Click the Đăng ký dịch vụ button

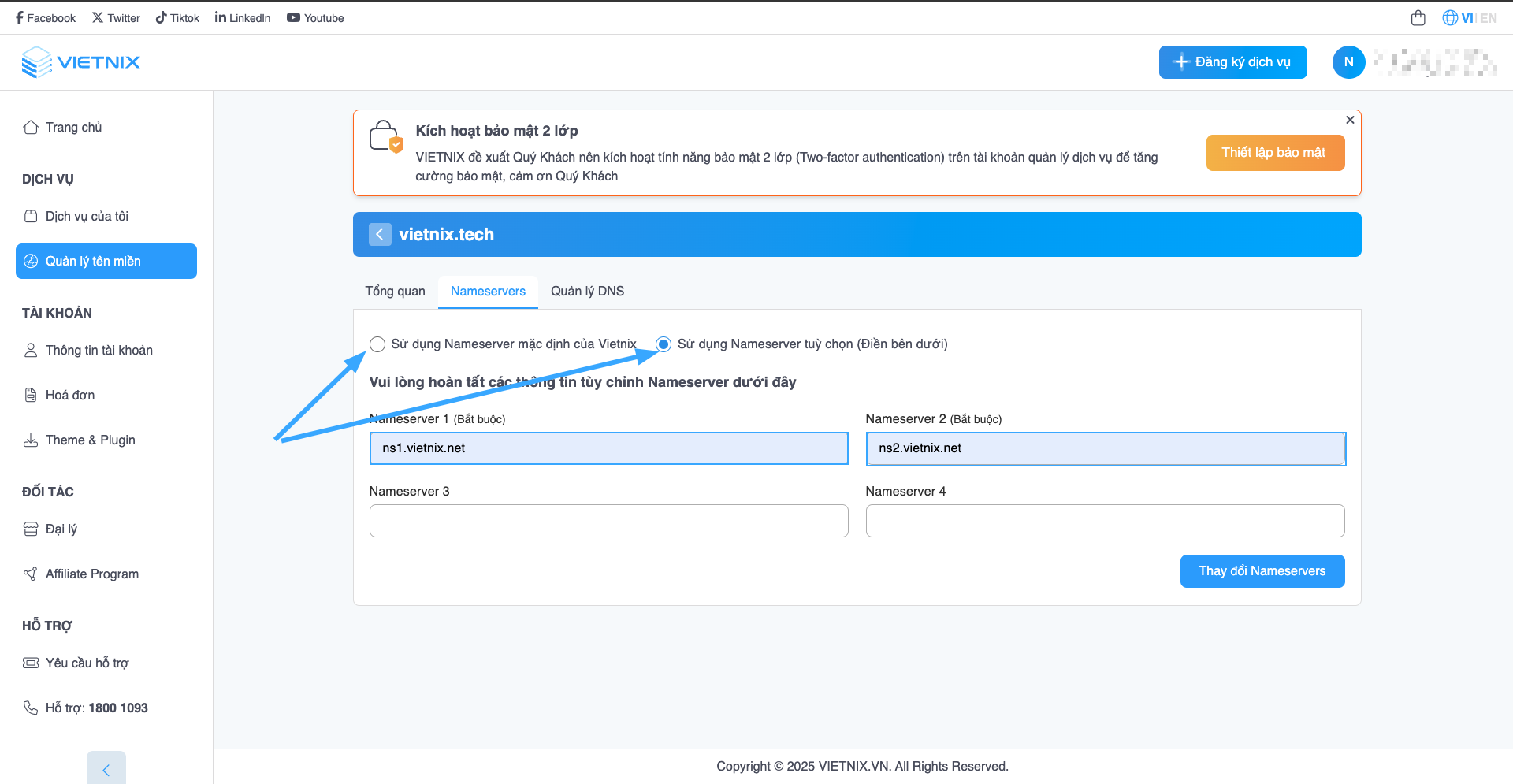1232,62
